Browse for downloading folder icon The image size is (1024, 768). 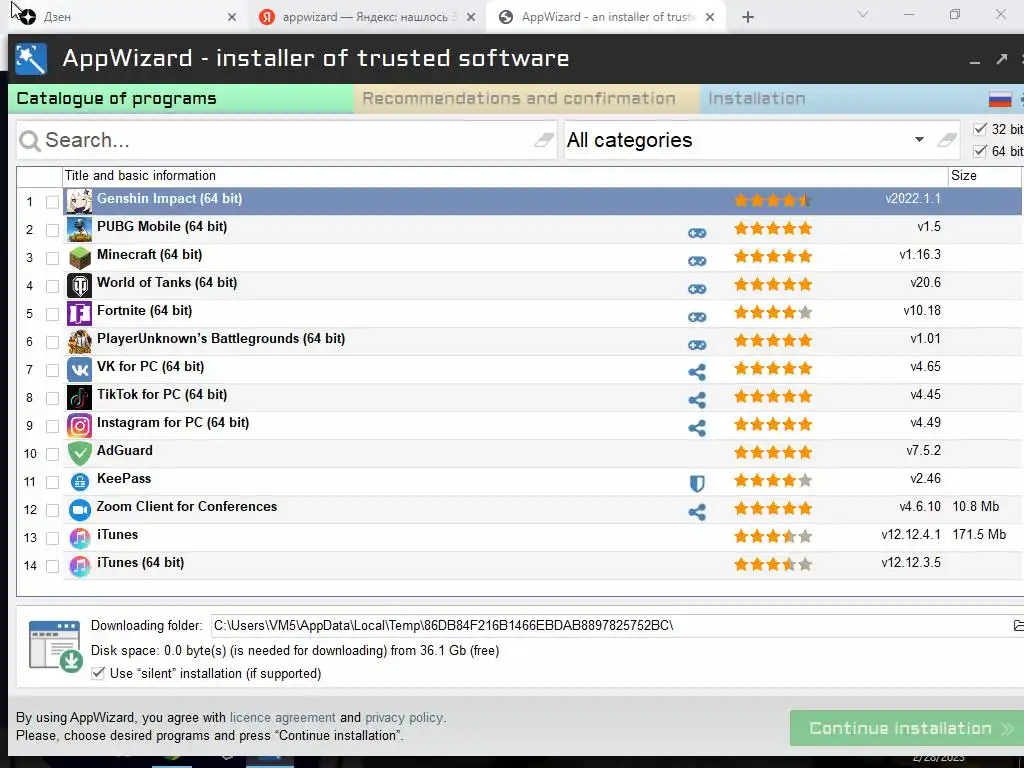1018,626
